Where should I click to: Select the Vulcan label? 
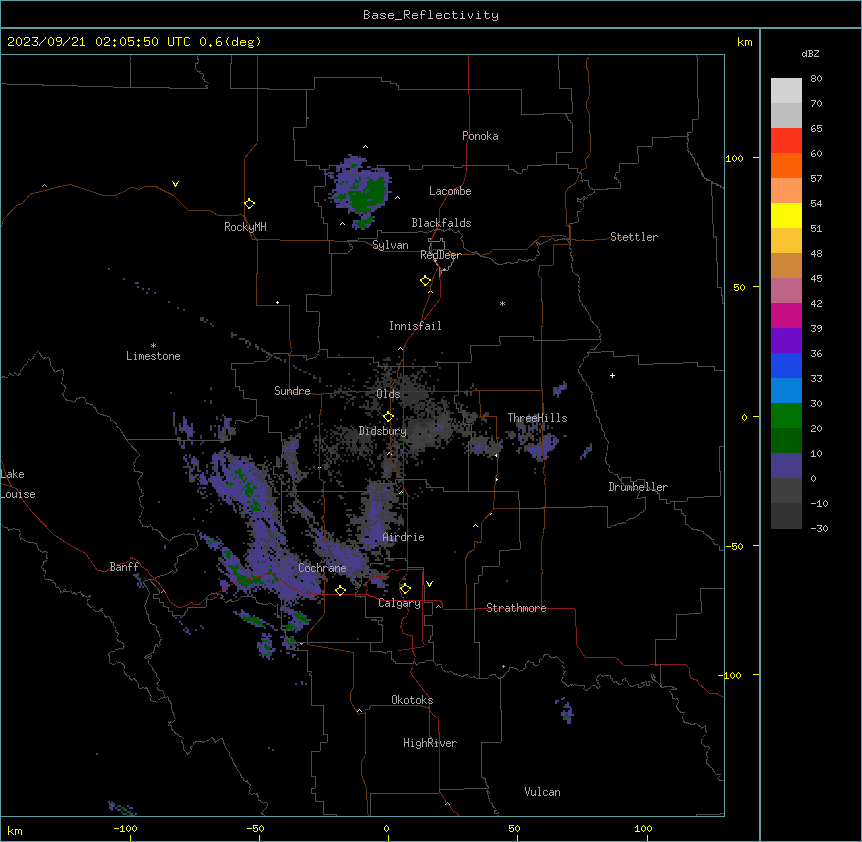tap(542, 792)
